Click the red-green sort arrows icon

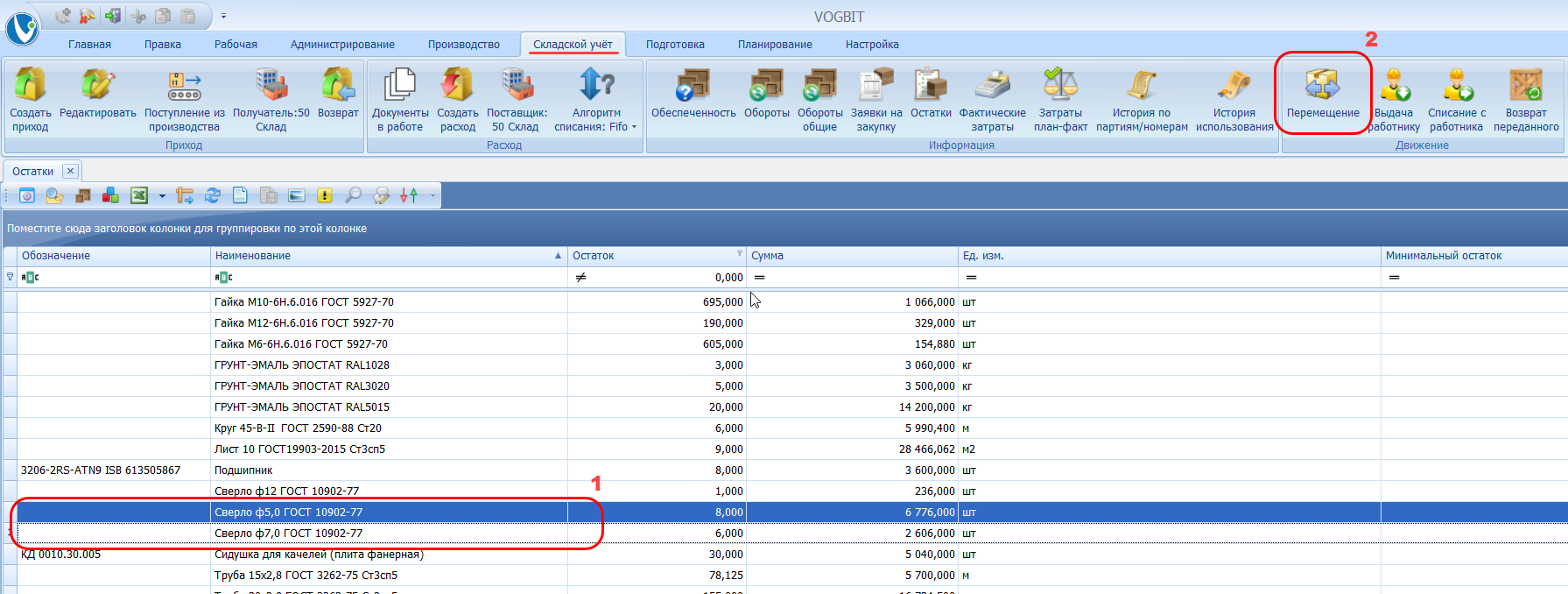(409, 195)
